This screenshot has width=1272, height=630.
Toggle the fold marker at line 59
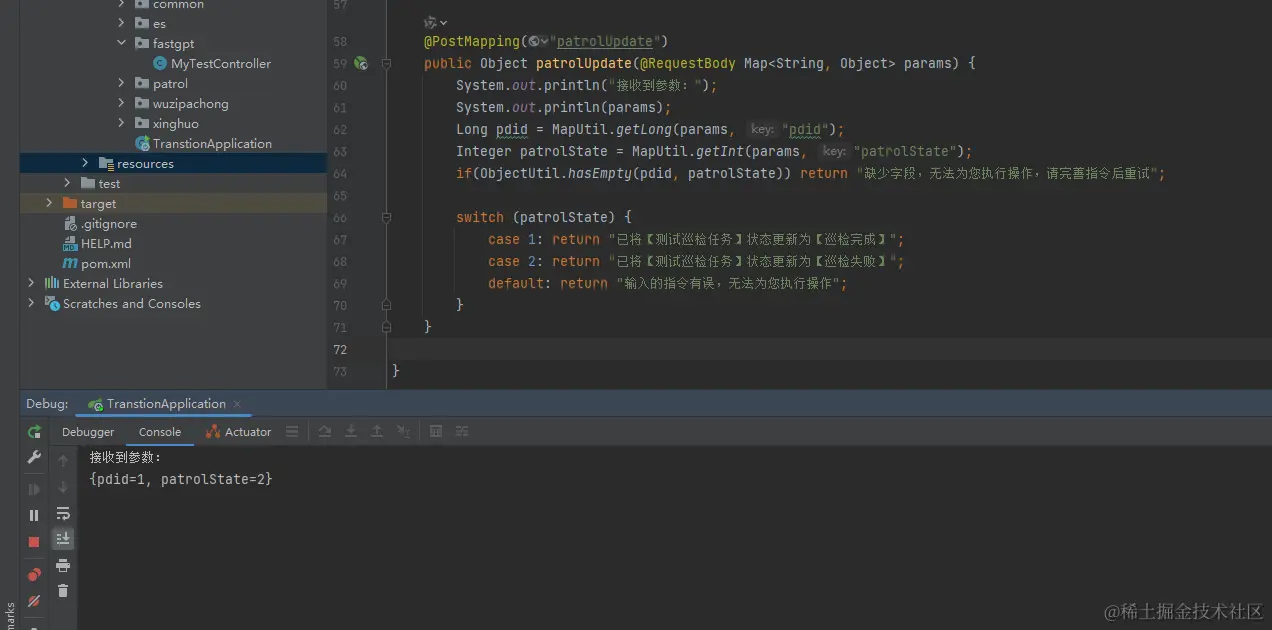(x=386, y=63)
